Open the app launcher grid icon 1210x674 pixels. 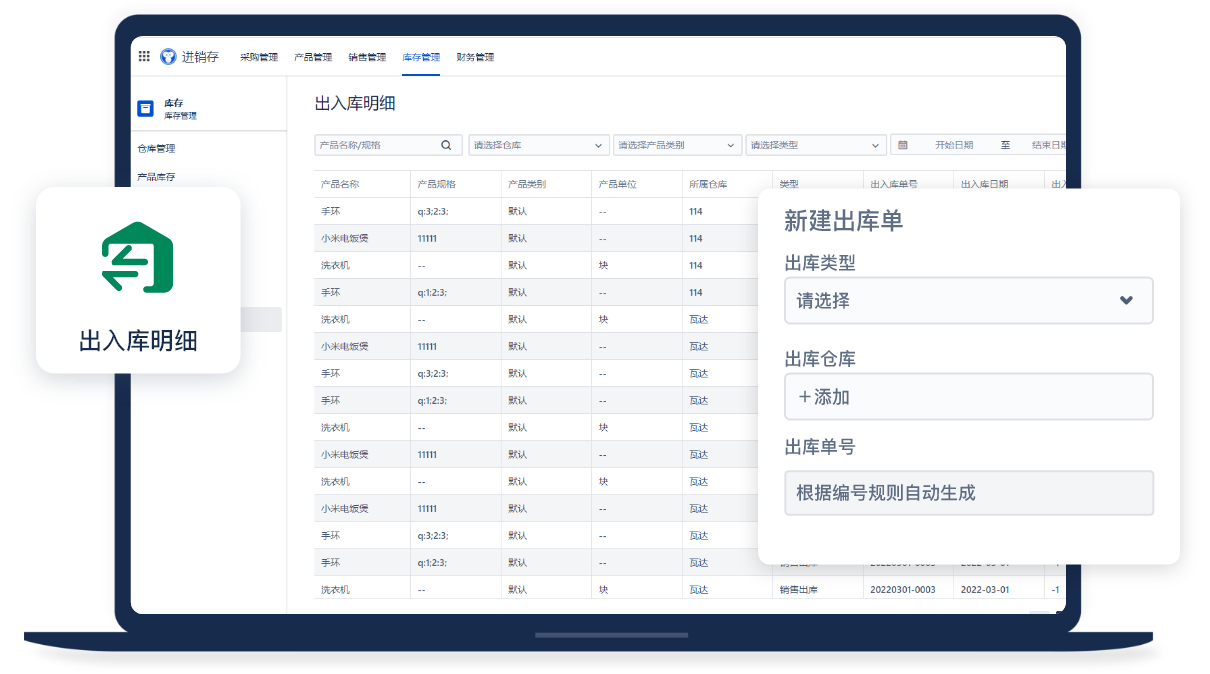(144, 57)
